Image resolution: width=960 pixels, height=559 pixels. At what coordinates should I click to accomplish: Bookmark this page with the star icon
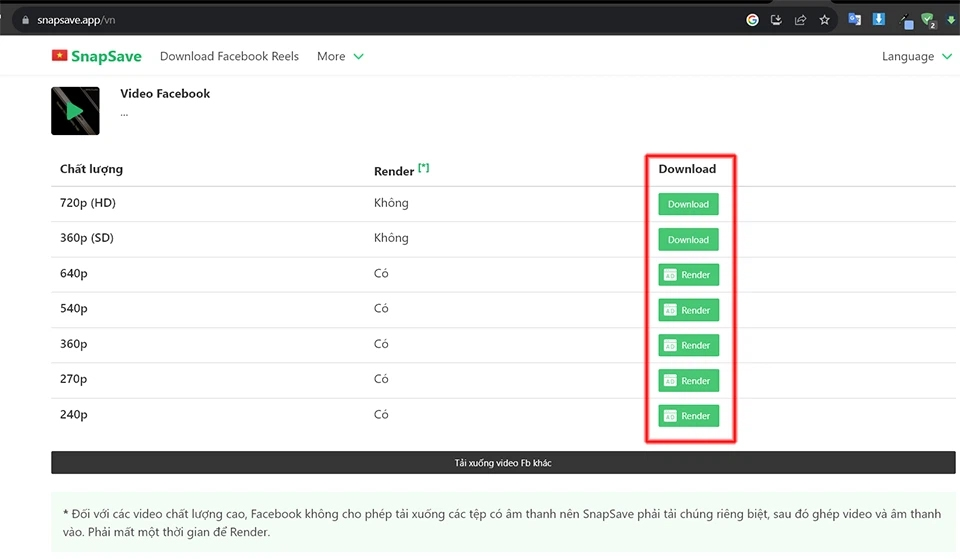point(825,19)
